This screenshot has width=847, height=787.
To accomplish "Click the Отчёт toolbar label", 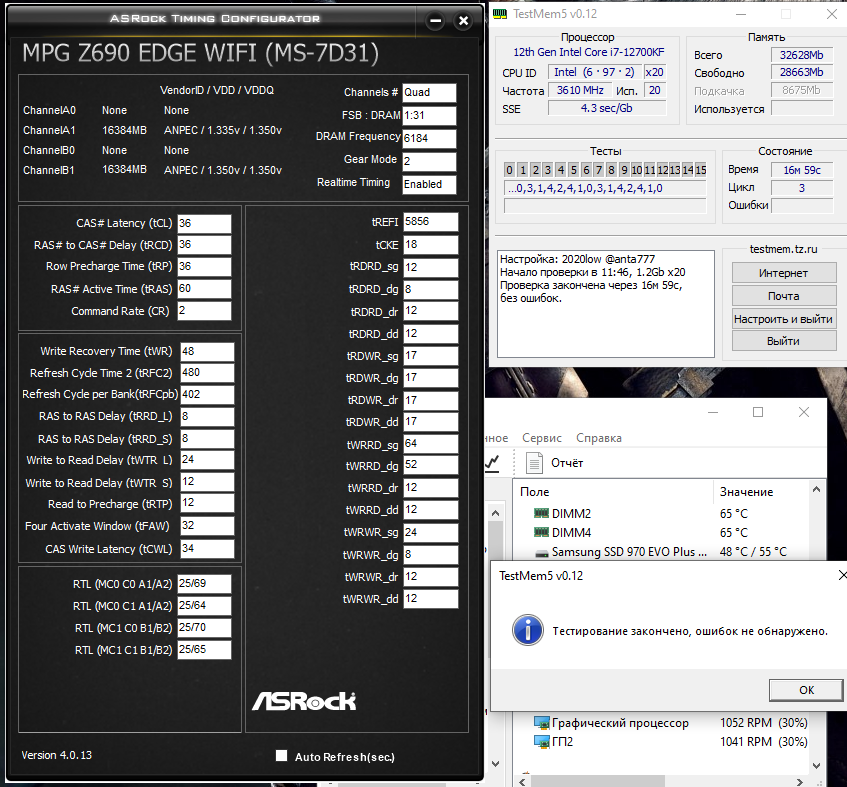I will (x=567, y=463).
